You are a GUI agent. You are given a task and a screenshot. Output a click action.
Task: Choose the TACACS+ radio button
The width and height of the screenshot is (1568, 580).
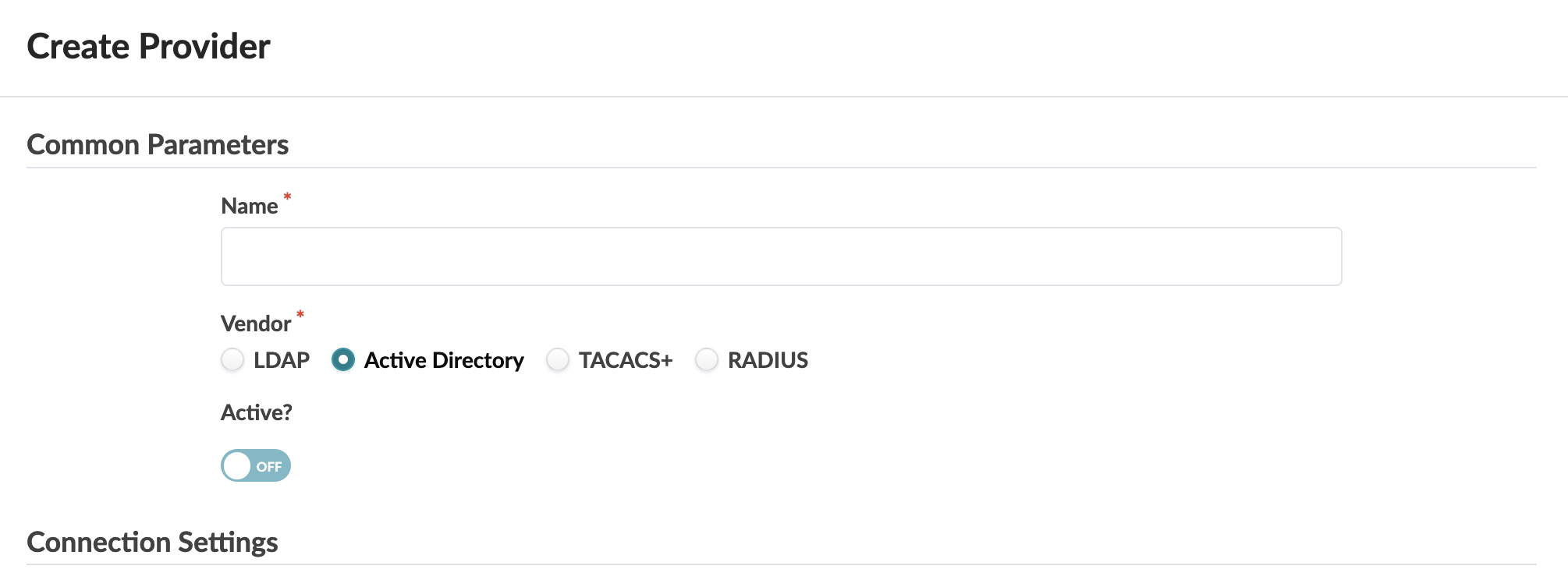click(x=558, y=360)
